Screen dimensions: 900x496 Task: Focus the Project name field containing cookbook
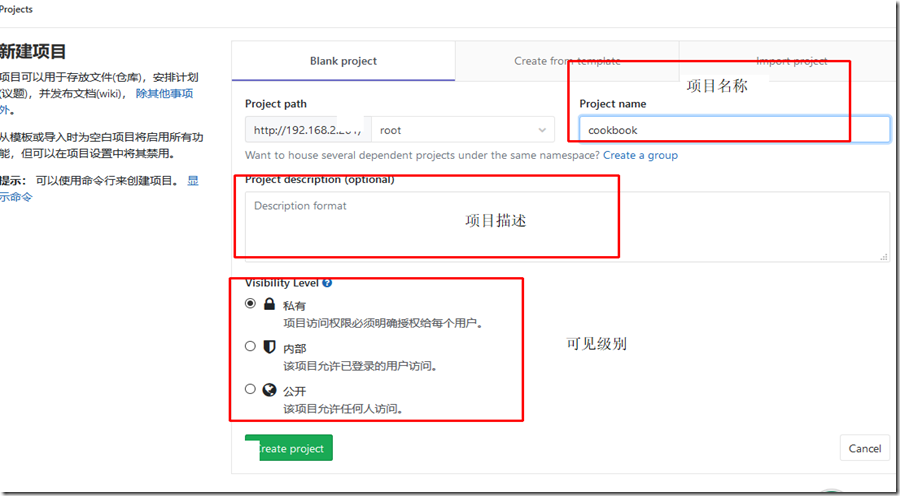[x=734, y=130]
